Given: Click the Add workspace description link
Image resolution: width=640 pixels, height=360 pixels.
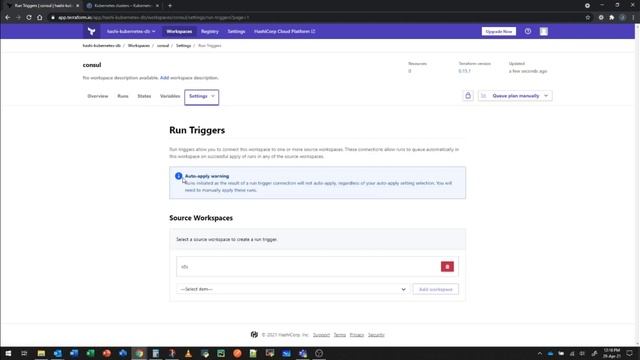Looking at the screenshot, I should click(x=164, y=78).
